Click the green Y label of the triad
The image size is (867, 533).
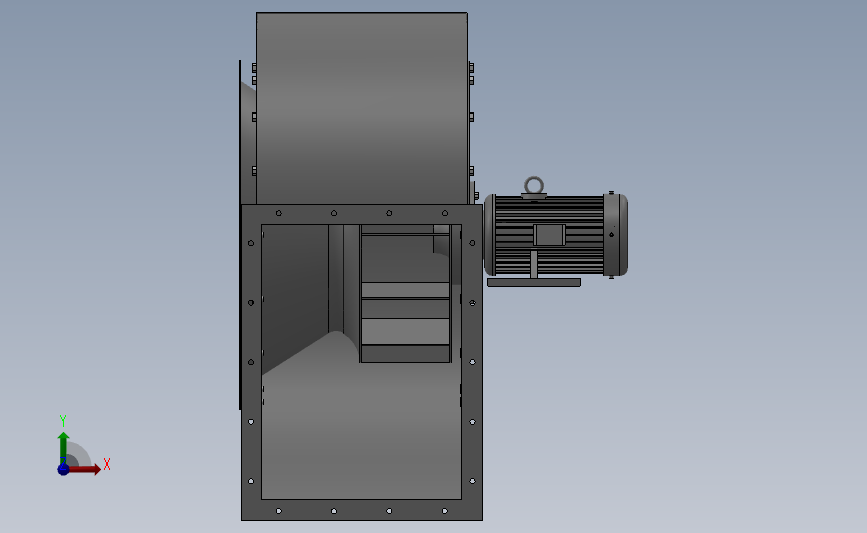click(x=63, y=421)
